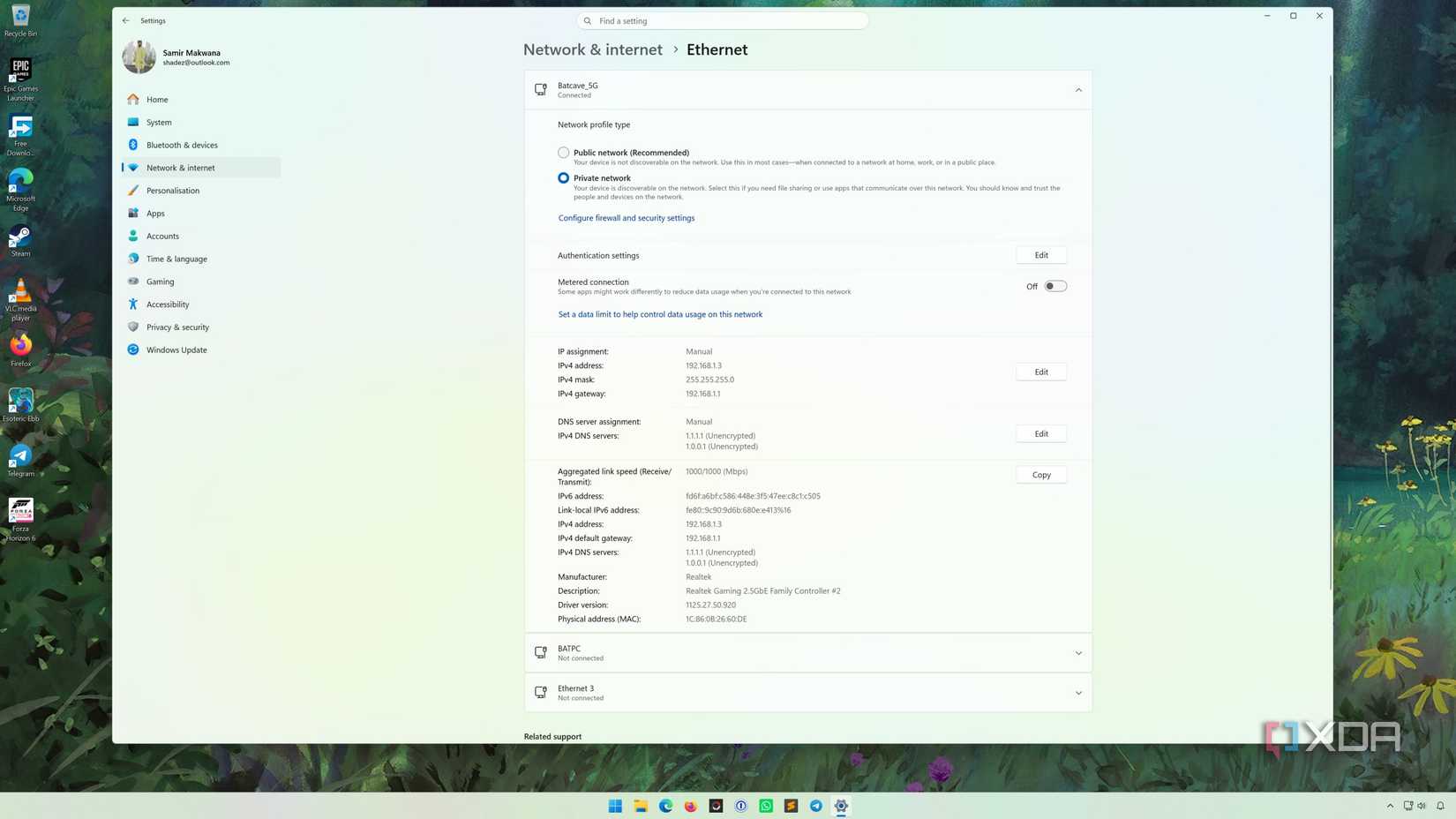Go to Bluetooth & devices settings
Image resolution: width=1456 pixels, height=819 pixels.
click(x=201, y=145)
